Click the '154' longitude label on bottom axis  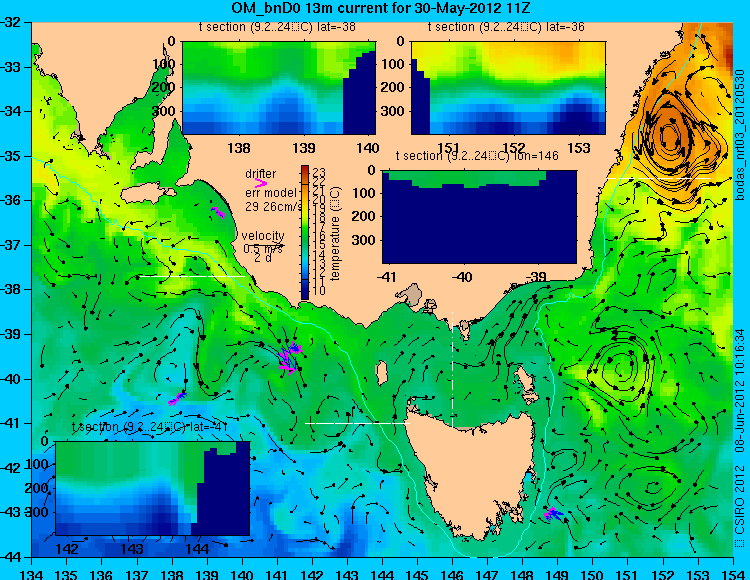click(x=733, y=574)
